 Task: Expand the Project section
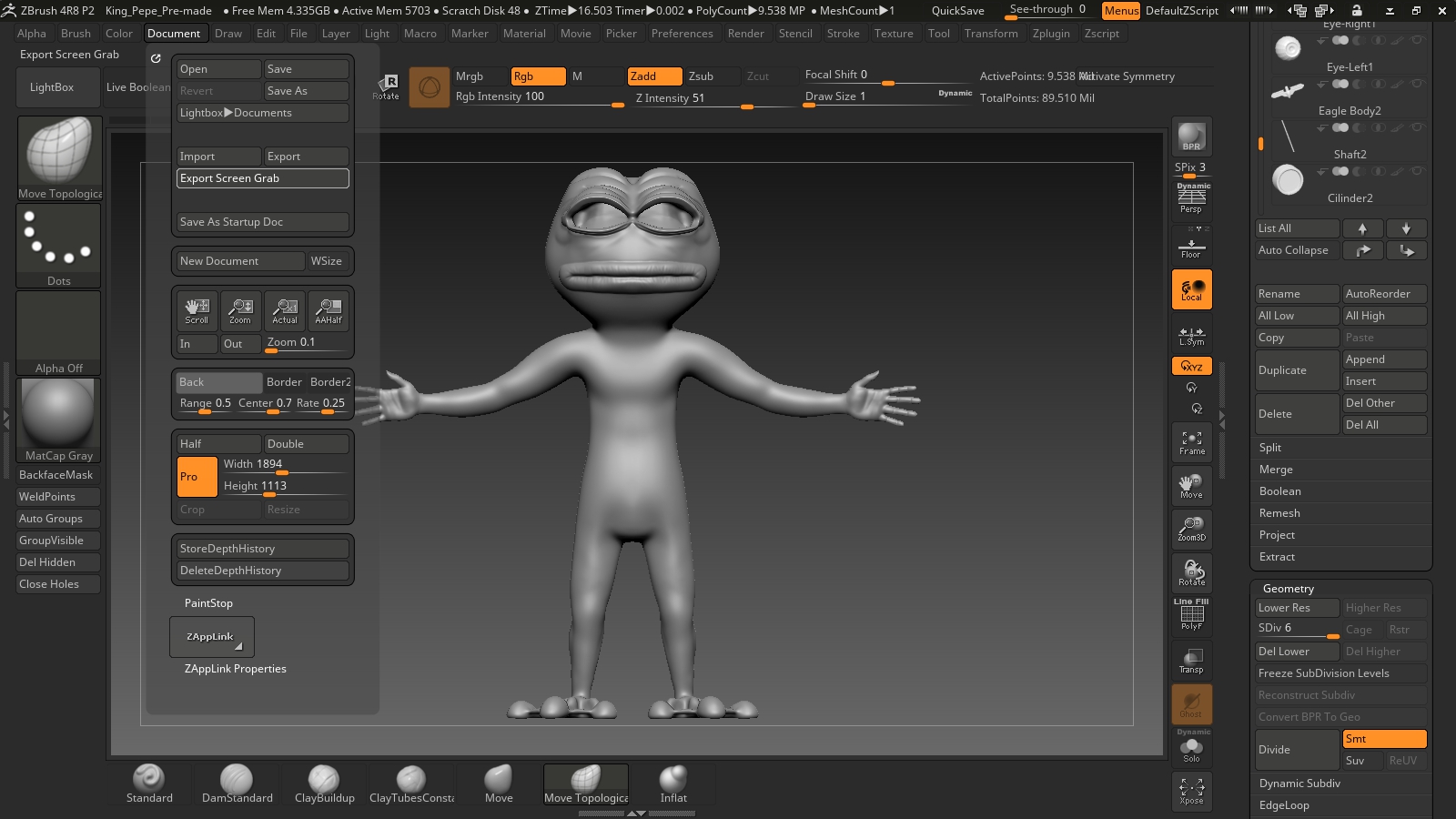tap(1277, 535)
